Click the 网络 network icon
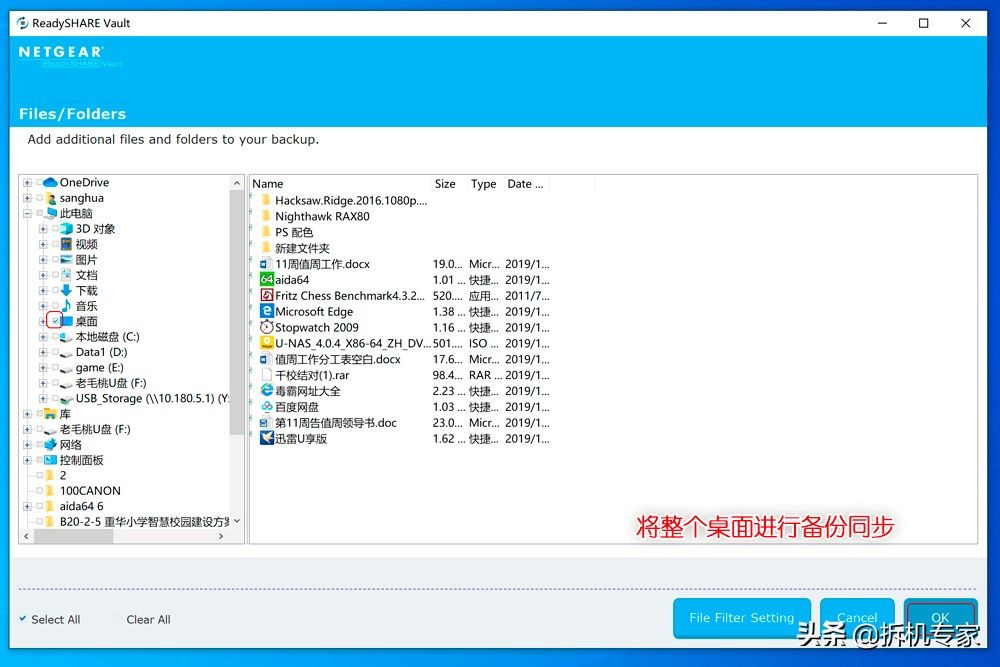Screen dimensions: 1000x667 coord(50,444)
